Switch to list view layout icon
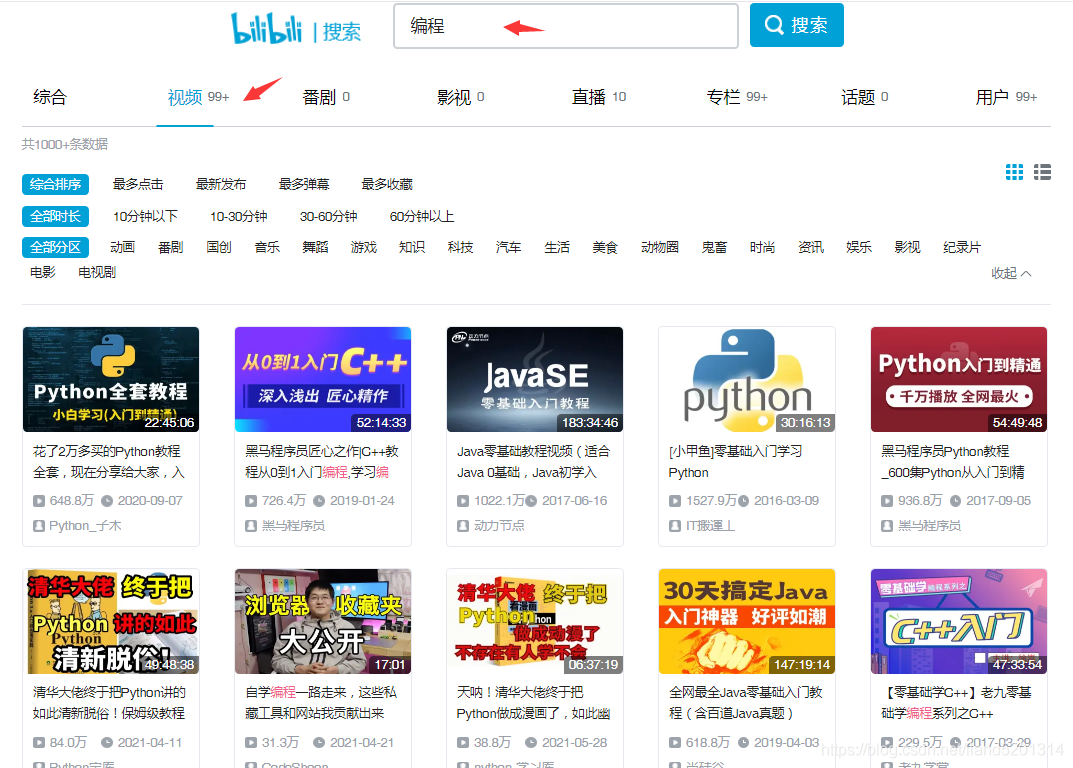 click(1042, 172)
